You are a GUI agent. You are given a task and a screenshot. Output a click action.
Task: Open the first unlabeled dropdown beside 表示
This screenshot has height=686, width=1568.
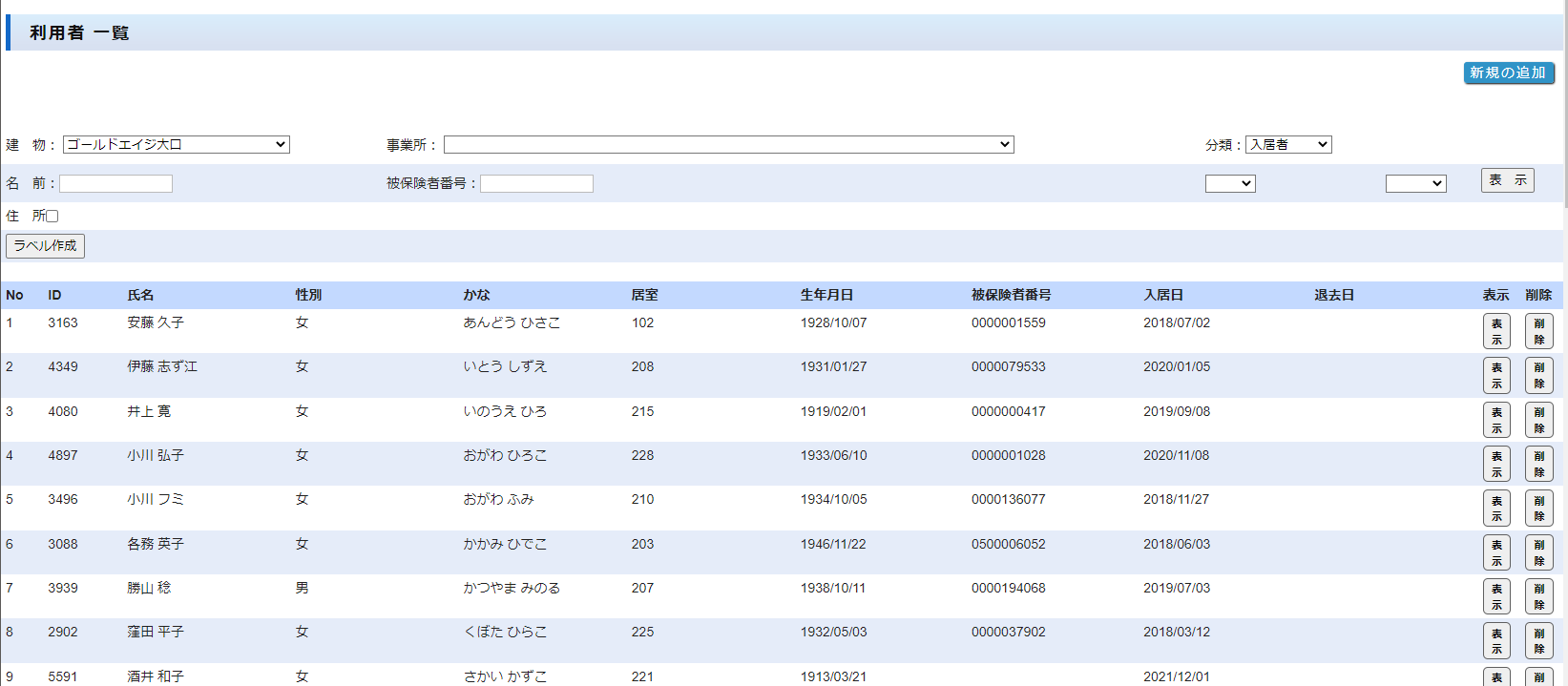1229,184
